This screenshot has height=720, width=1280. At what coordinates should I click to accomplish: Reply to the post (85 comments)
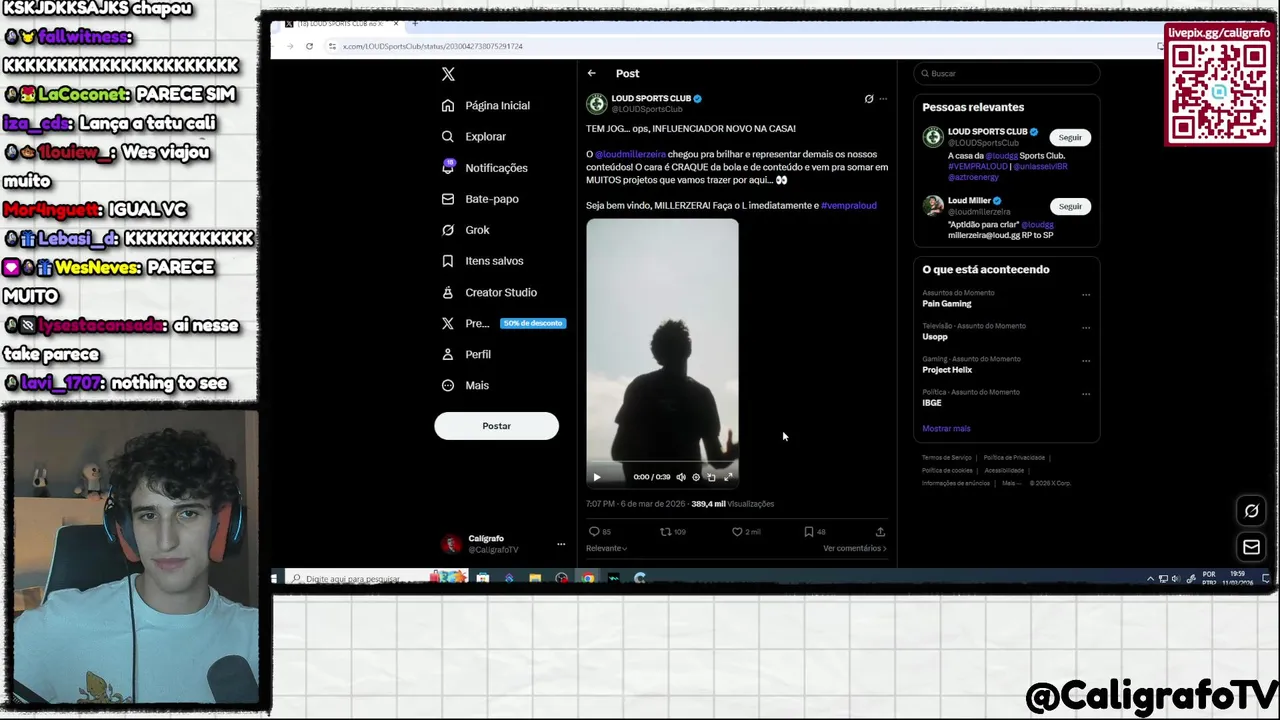pyautogui.click(x=599, y=532)
